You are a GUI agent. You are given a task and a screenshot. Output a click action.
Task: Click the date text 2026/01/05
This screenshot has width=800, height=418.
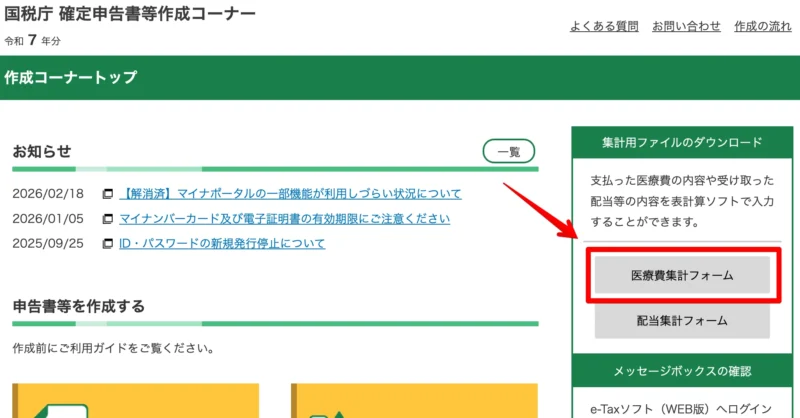48,219
